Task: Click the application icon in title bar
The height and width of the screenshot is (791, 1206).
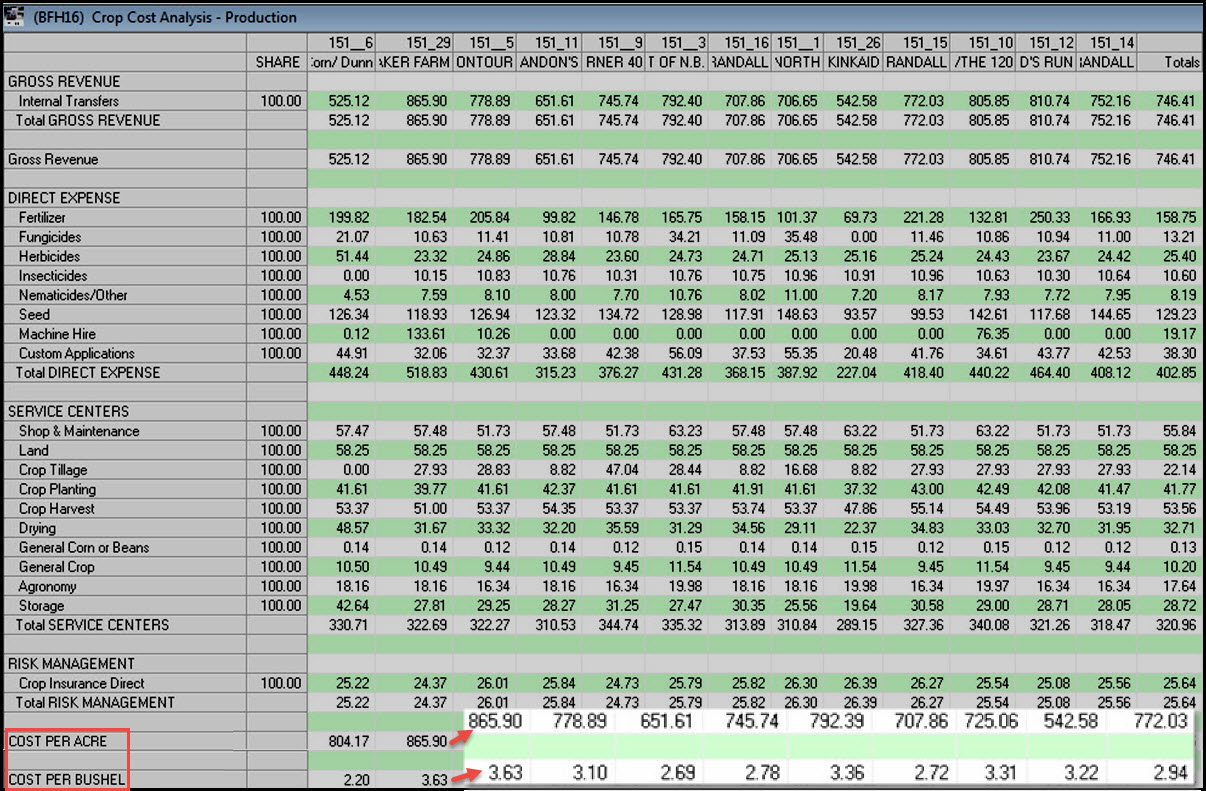Action: point(17,16)
